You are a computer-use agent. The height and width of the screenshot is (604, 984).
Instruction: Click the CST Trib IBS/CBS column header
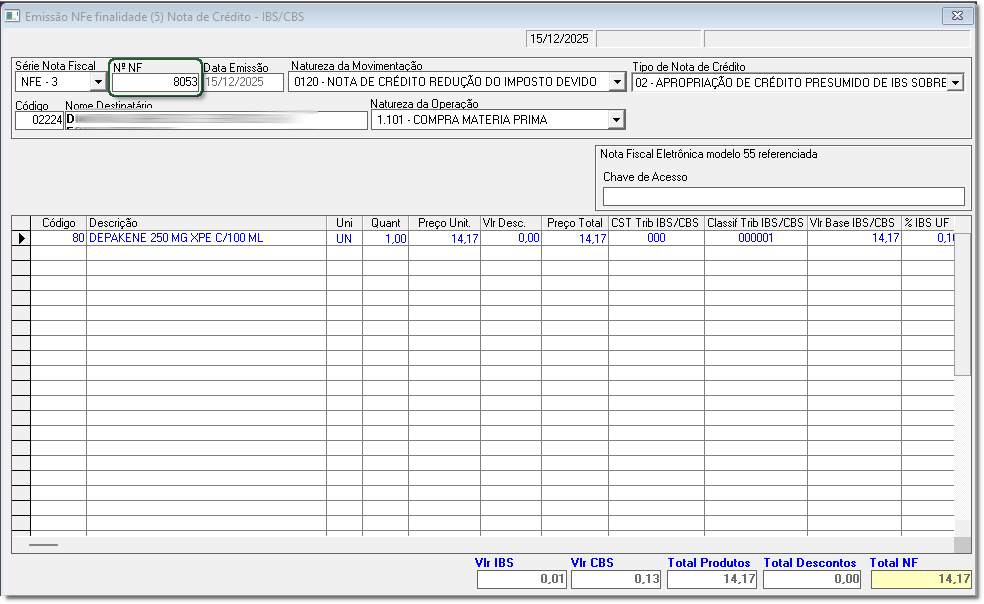click(656, 223)
